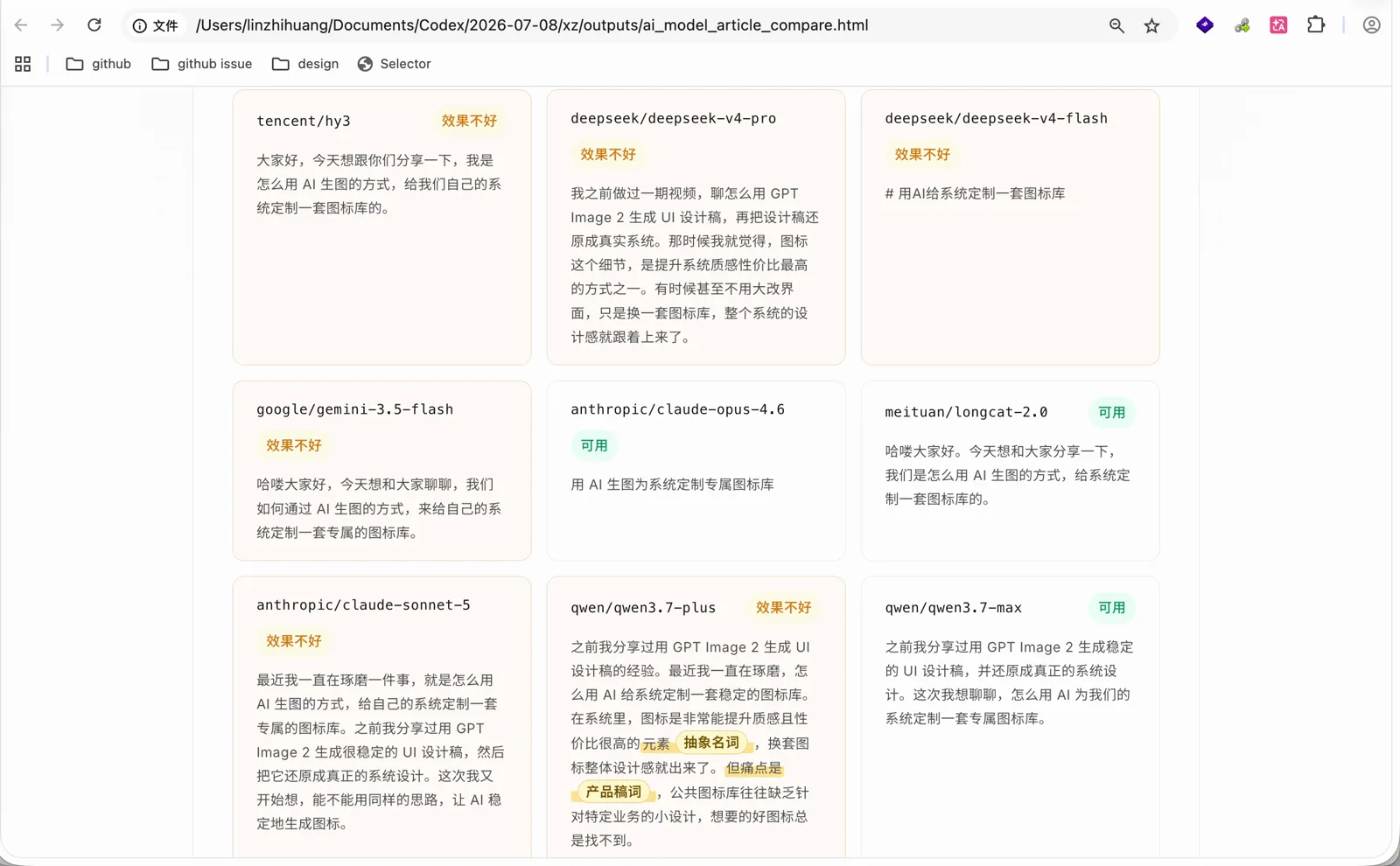Click the google/gemini-3.5-flash model title
The image size is (1400, 866).
(355, 409)
